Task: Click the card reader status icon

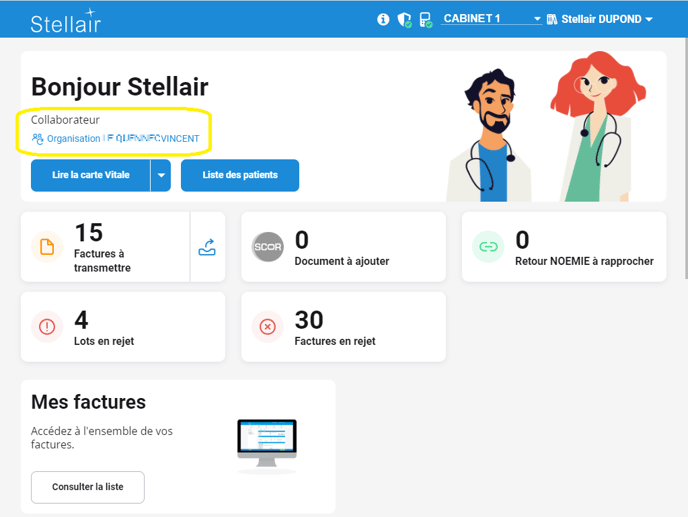Action: [426, 19]
